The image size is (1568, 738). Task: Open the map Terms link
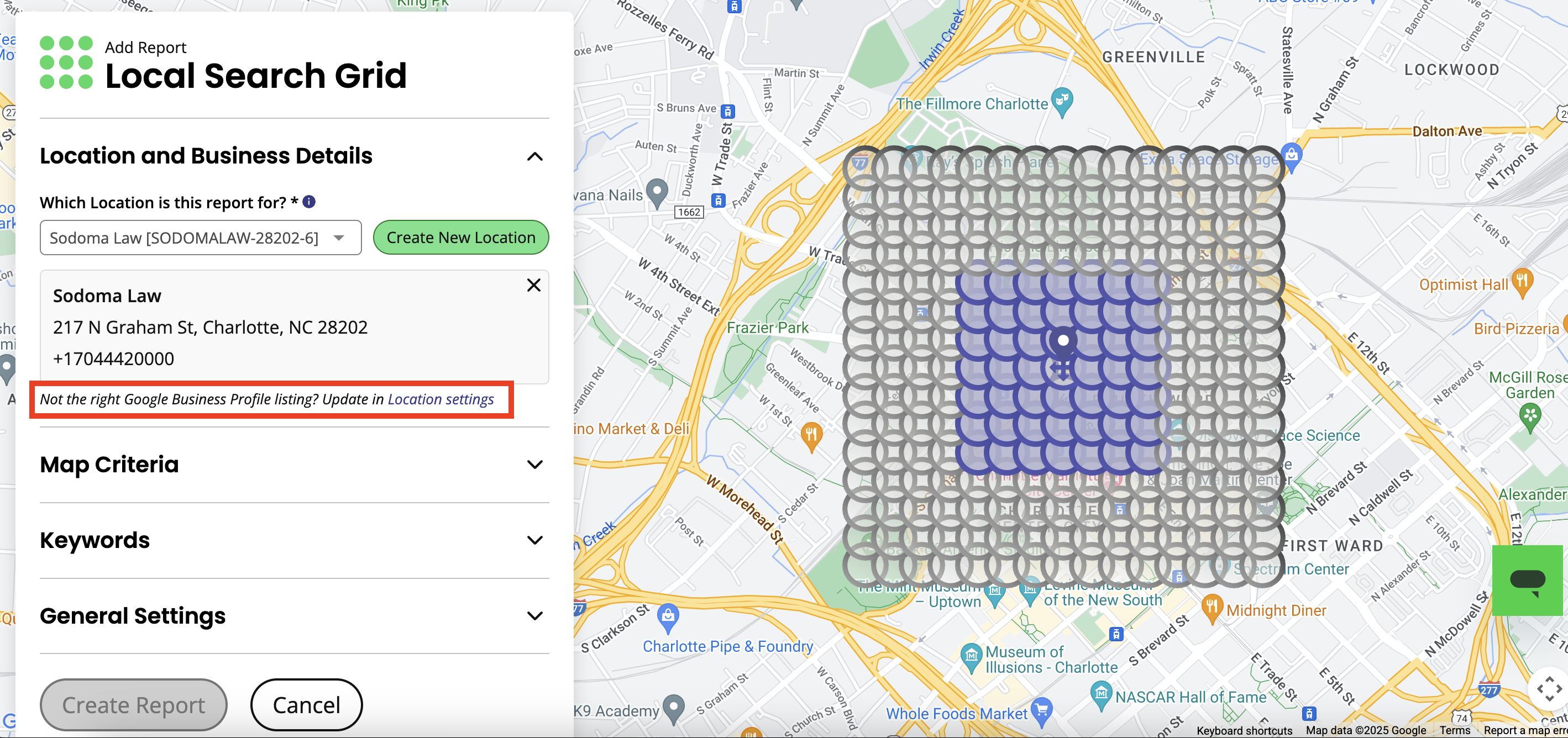1455,730
